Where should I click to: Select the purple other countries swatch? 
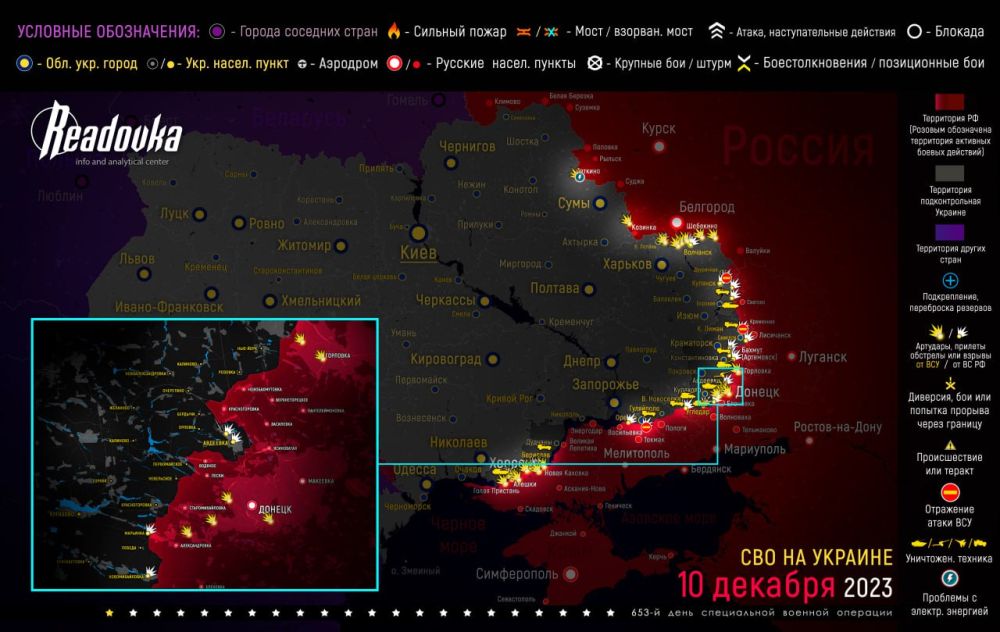point(950,232)
